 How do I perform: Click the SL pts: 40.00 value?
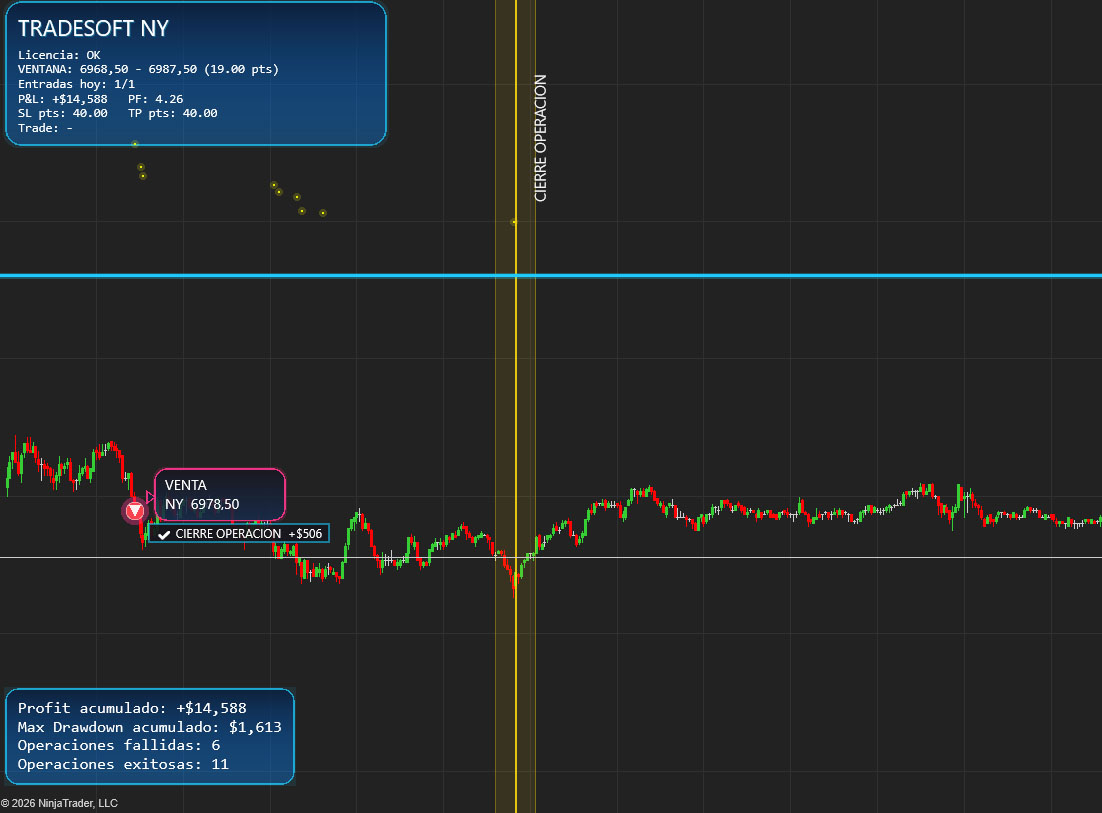click(62, 113)
